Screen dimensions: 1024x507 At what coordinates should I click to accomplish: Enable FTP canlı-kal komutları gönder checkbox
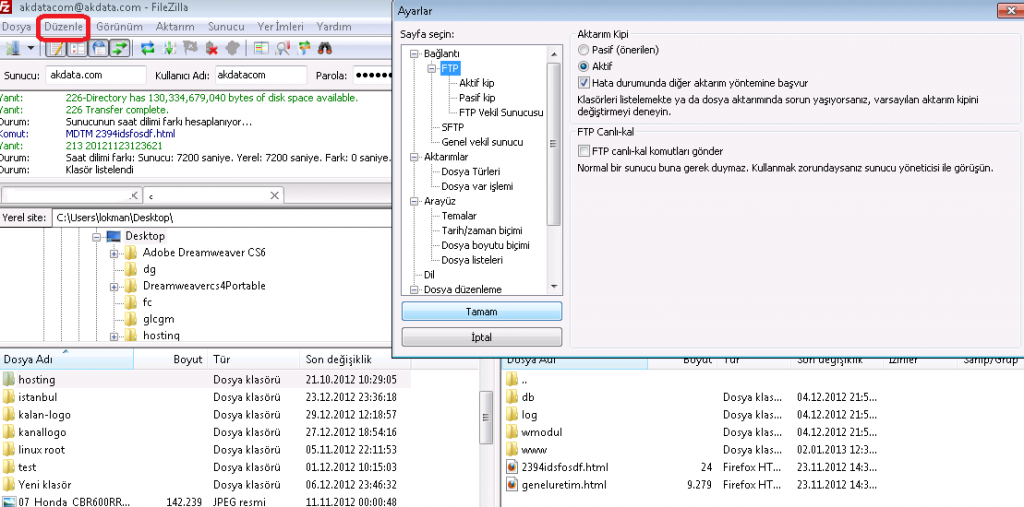584,152
